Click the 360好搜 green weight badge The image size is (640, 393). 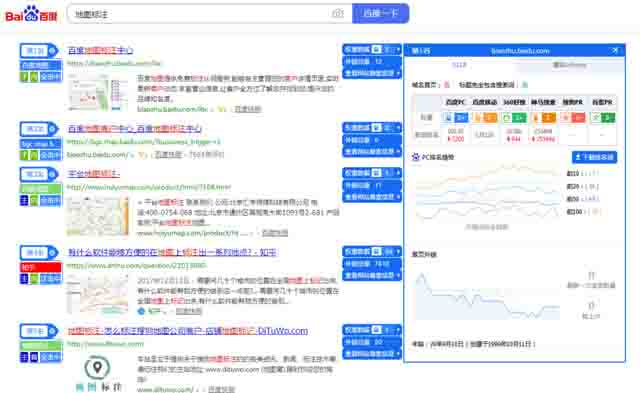click(514, 118)
